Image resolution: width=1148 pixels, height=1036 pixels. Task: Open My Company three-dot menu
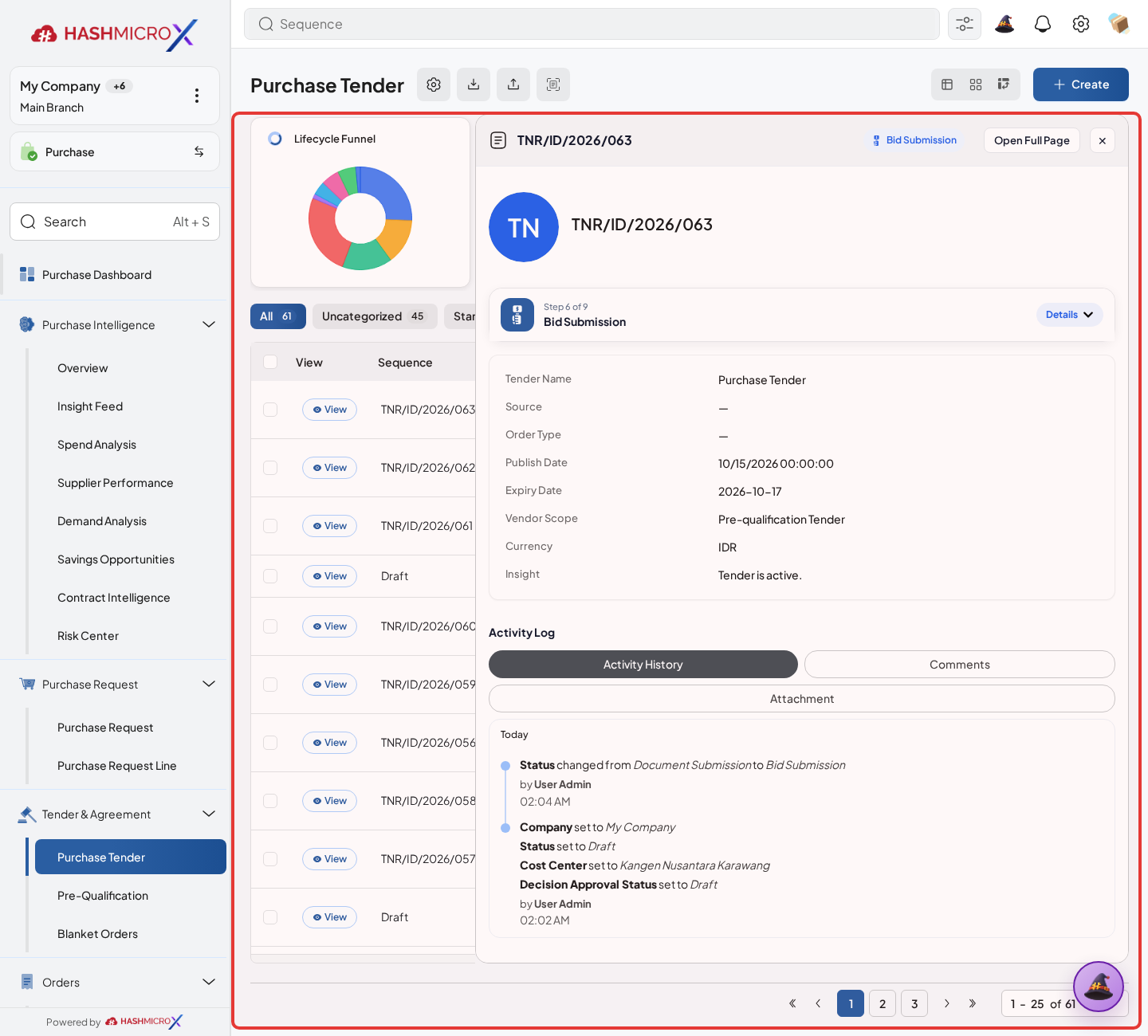[x=197, y=96]
